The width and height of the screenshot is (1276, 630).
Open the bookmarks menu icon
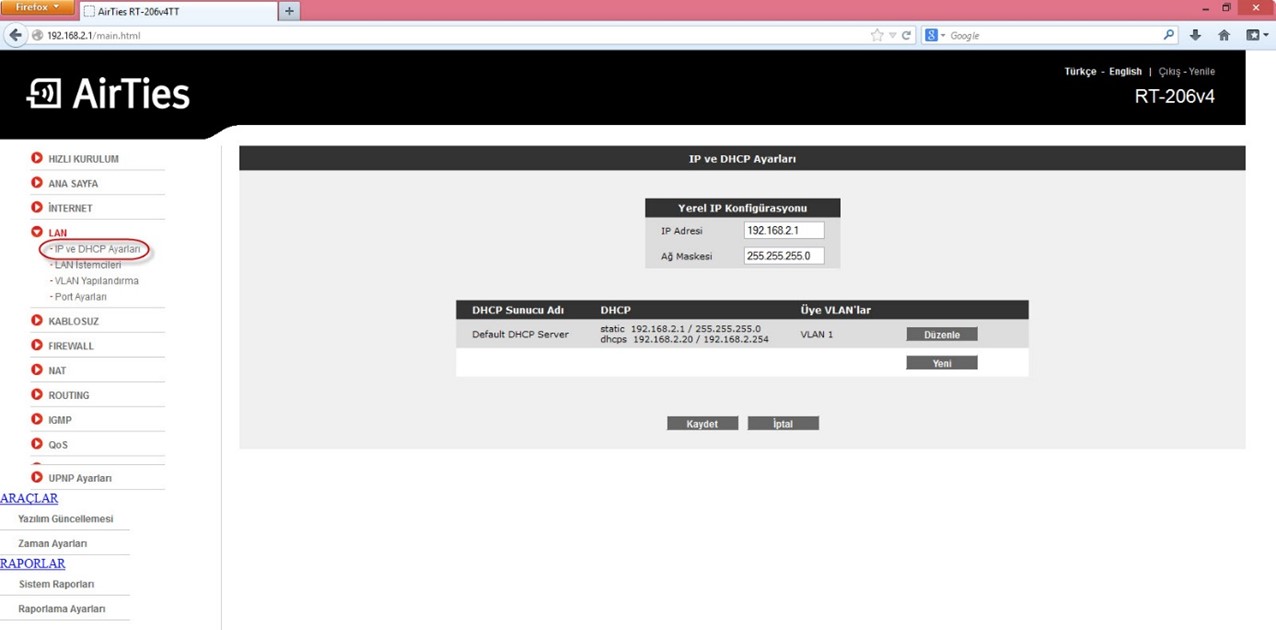pos(1256,35)
